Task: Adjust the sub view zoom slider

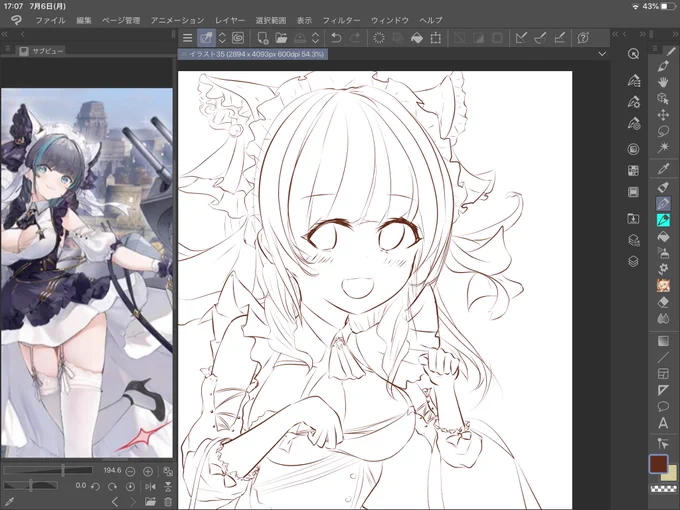Action: [48, 470]
